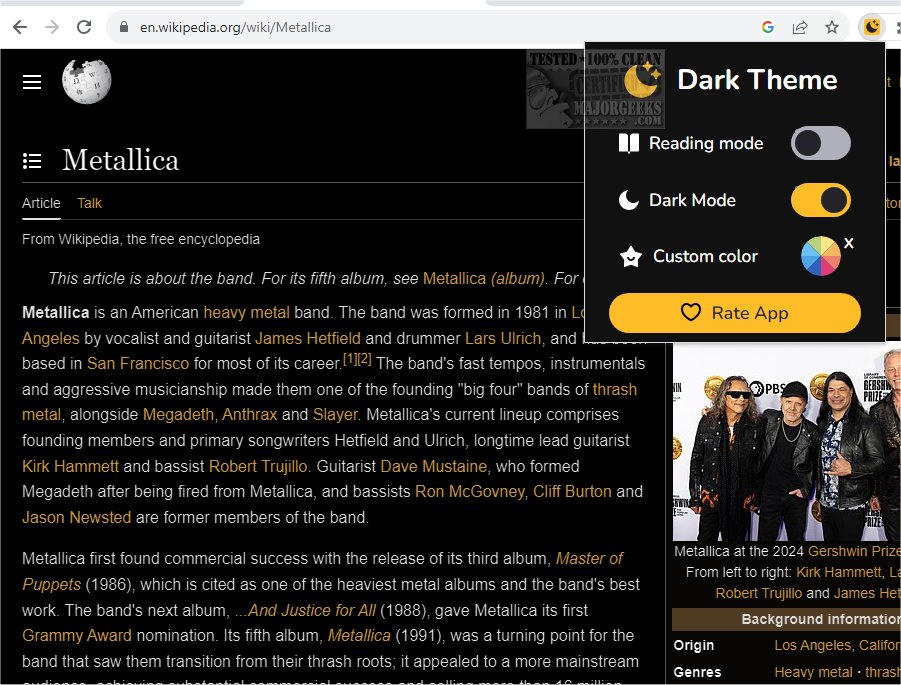The image size is (901, 685).
Task: Open the Kirk Hammett link in paragraph
Action: (70, 466)
